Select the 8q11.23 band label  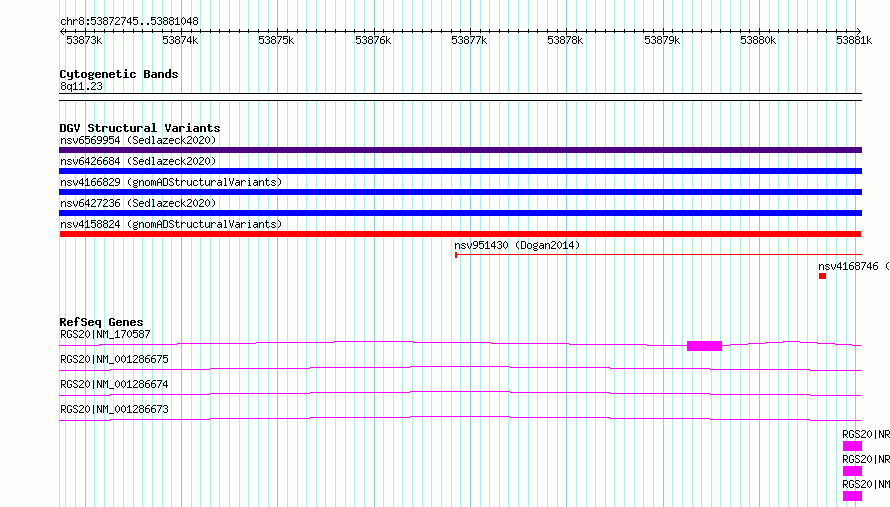click(81, 86)
